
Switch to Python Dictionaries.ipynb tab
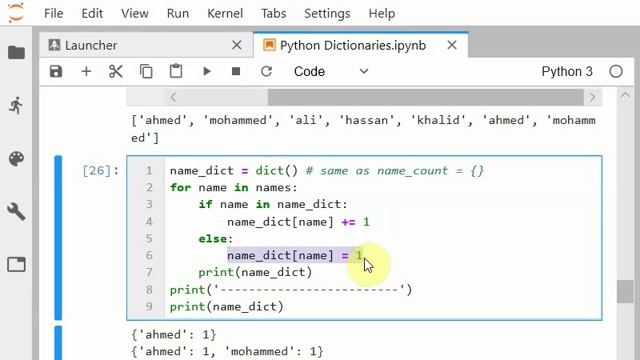coord(361,45)
